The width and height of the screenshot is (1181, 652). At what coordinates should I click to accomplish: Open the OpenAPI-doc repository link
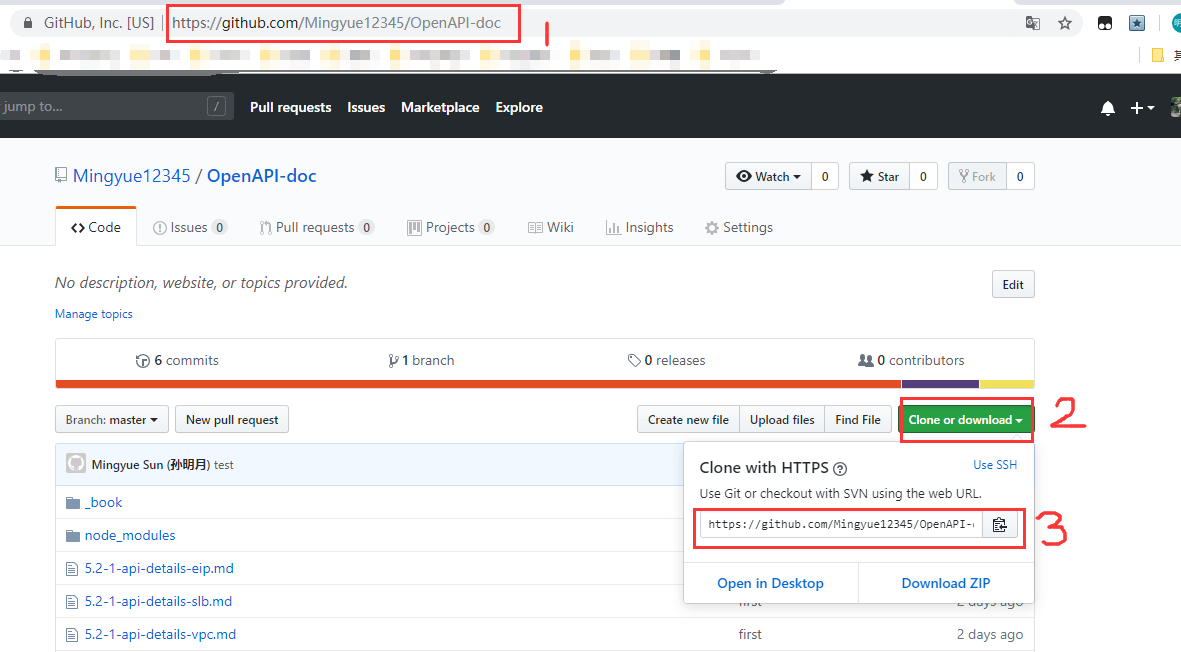[261, 175]
